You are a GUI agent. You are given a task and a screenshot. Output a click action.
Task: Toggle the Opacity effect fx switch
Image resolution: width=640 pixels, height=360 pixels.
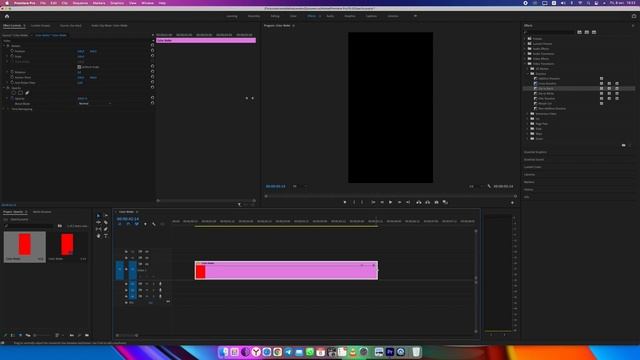coord(8,88)
